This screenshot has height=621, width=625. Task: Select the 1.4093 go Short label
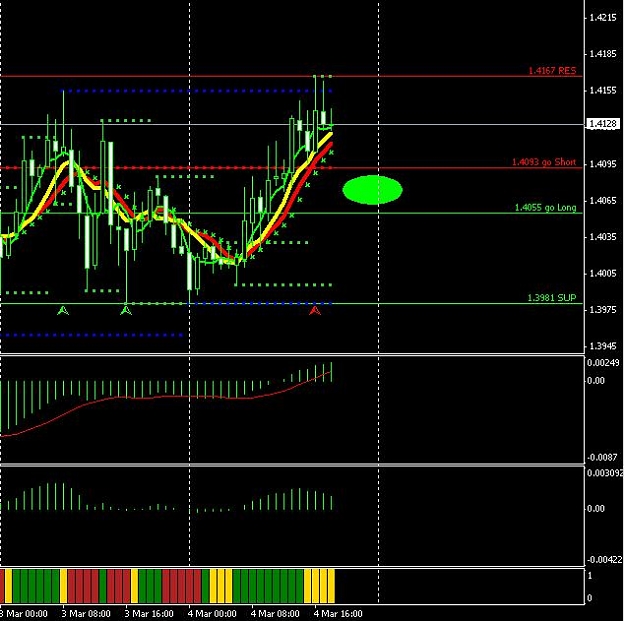pyautogui.click(x=544, y=162)
